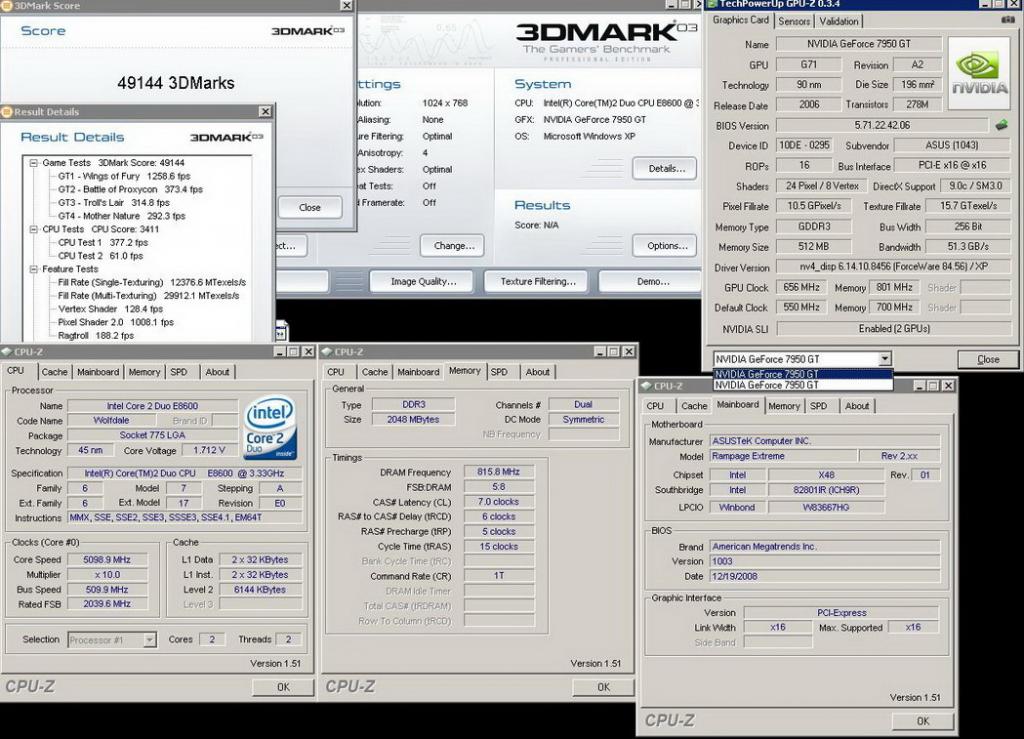This screenshot has width=1024, height=739.
Task: Click the Driver Version ForceWare 84.56 field
Action: 894,266
